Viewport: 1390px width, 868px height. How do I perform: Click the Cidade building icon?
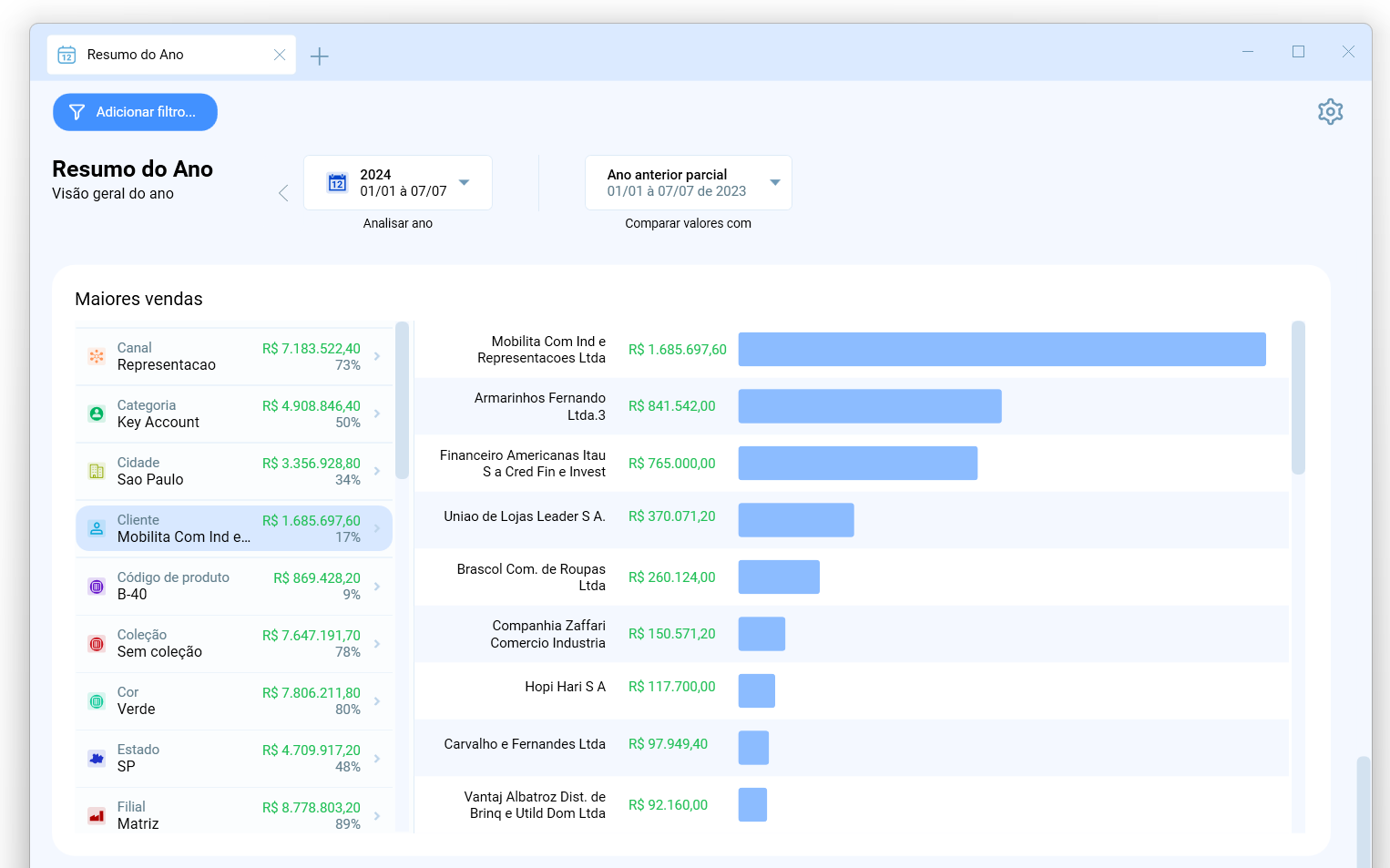(x=97, y=471)
